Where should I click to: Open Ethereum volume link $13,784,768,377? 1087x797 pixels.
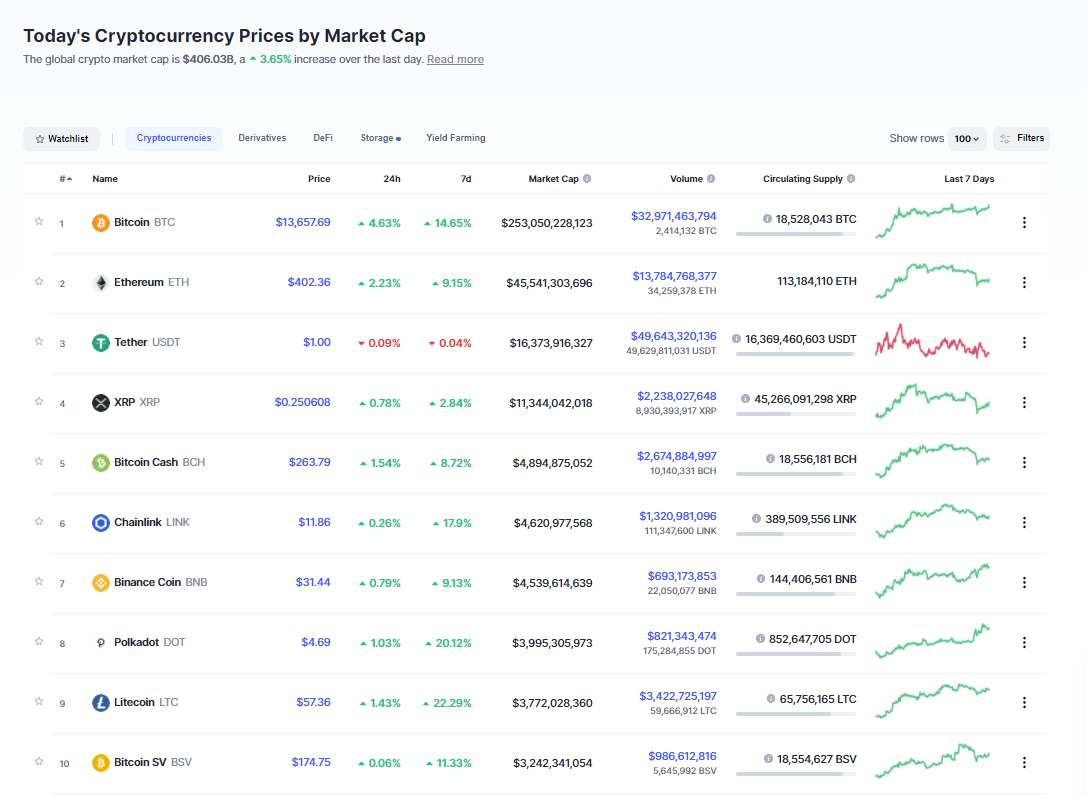click(675, 276)
